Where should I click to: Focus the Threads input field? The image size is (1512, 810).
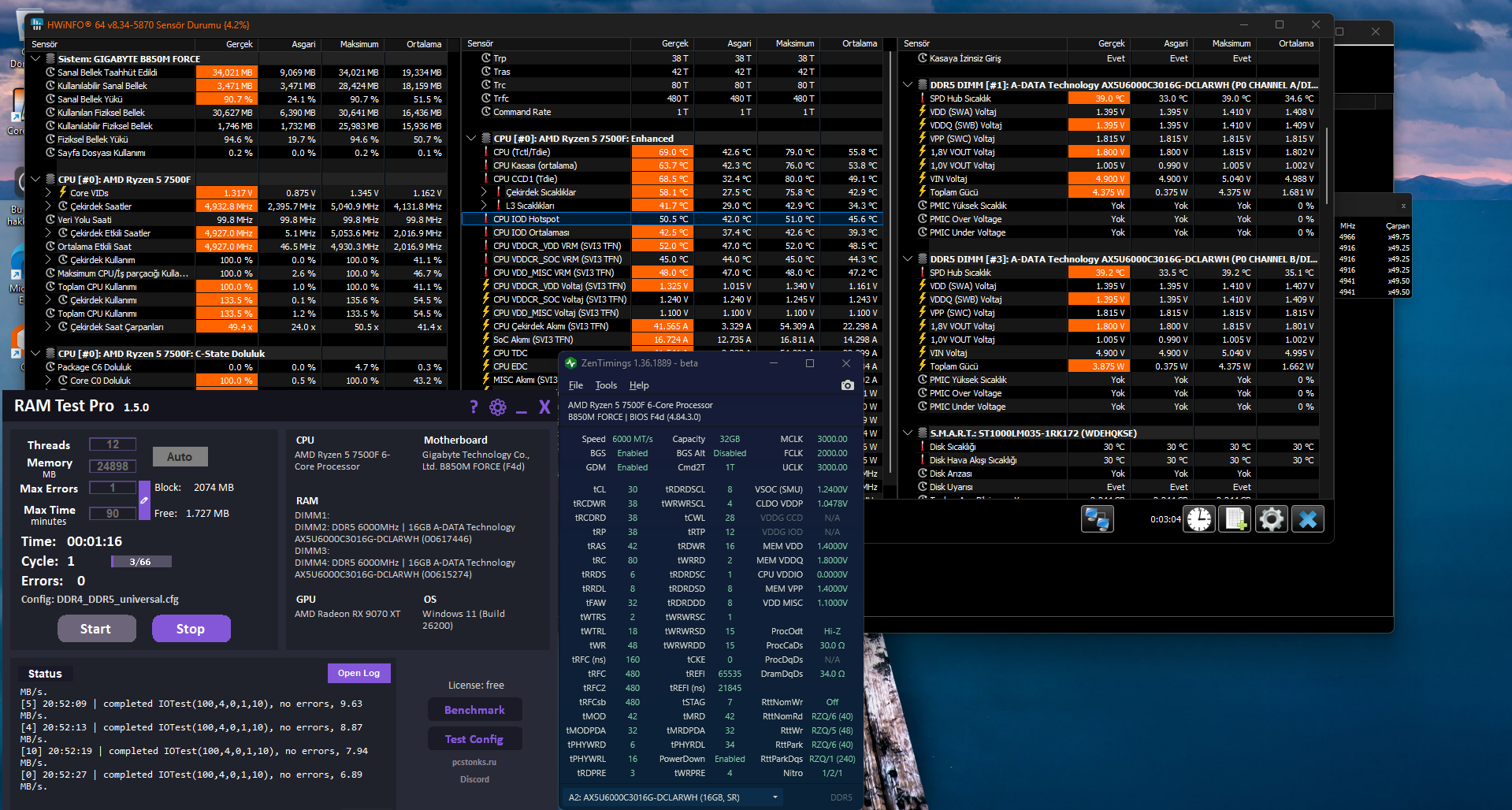click(x=113, y=444)
